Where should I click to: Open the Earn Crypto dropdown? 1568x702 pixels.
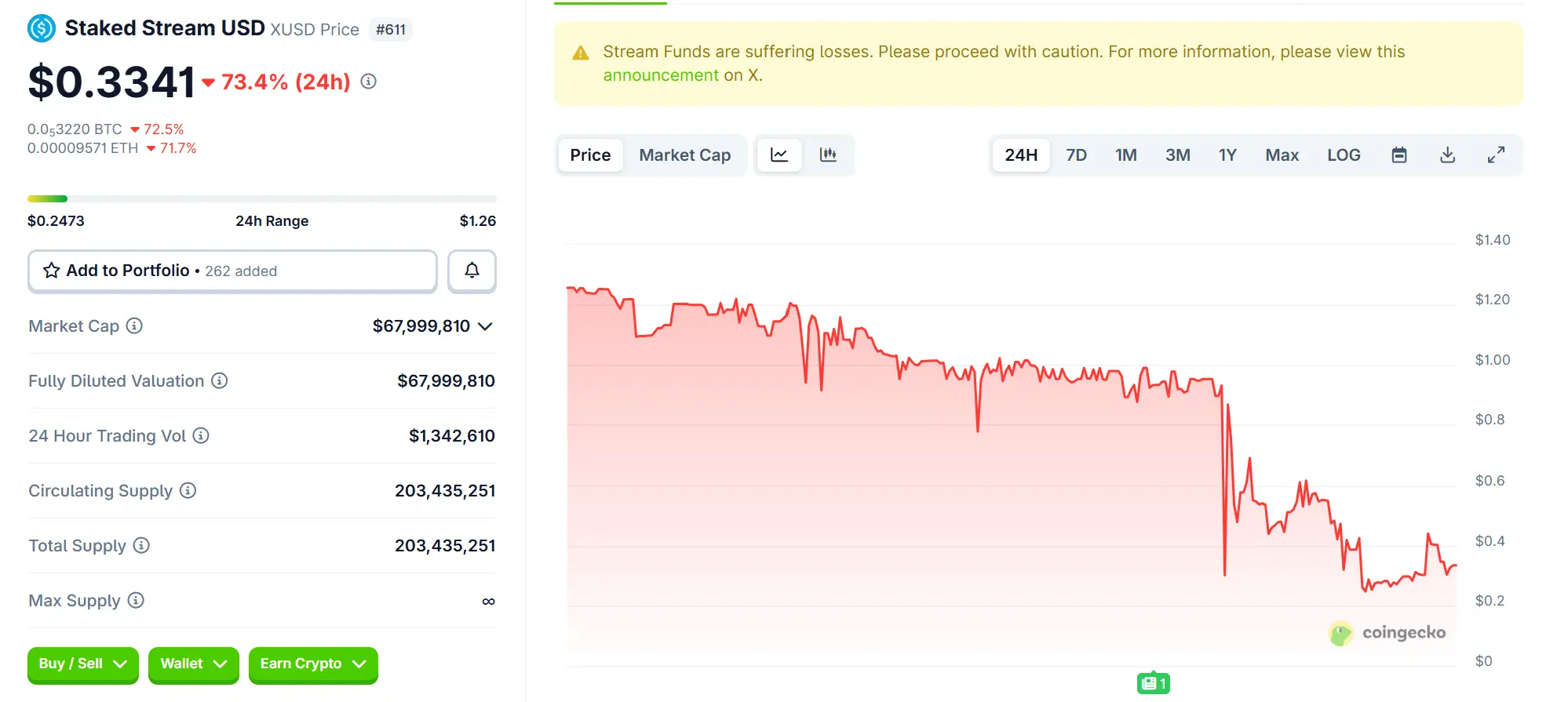tap(312, 664)
